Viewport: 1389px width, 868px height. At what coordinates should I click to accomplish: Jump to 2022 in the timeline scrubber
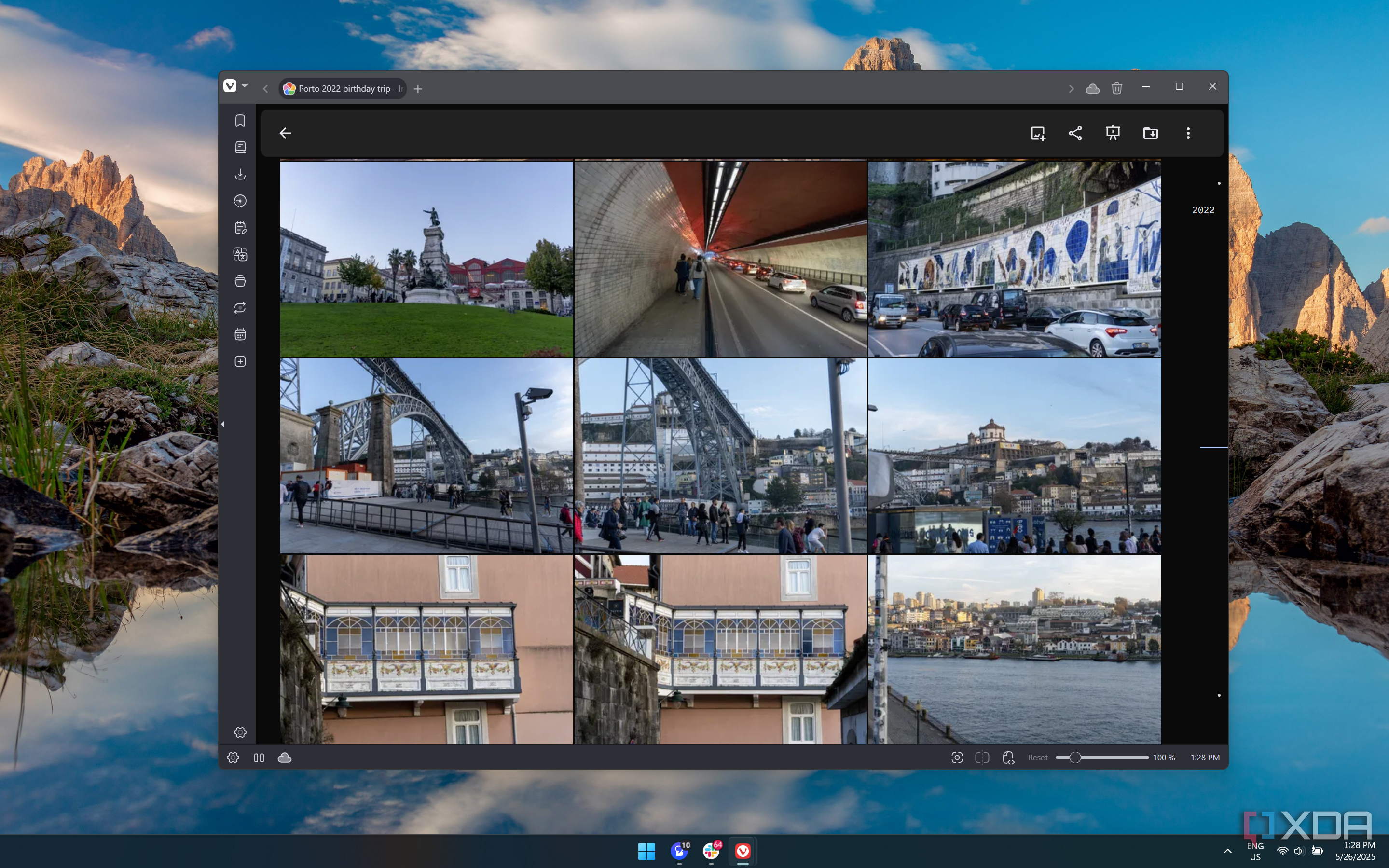1203,210
